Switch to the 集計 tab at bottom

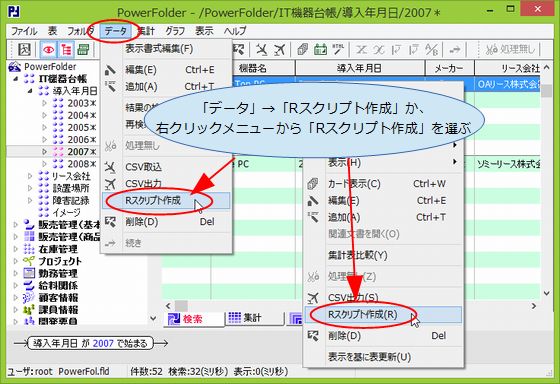click(x=254, y=318)
